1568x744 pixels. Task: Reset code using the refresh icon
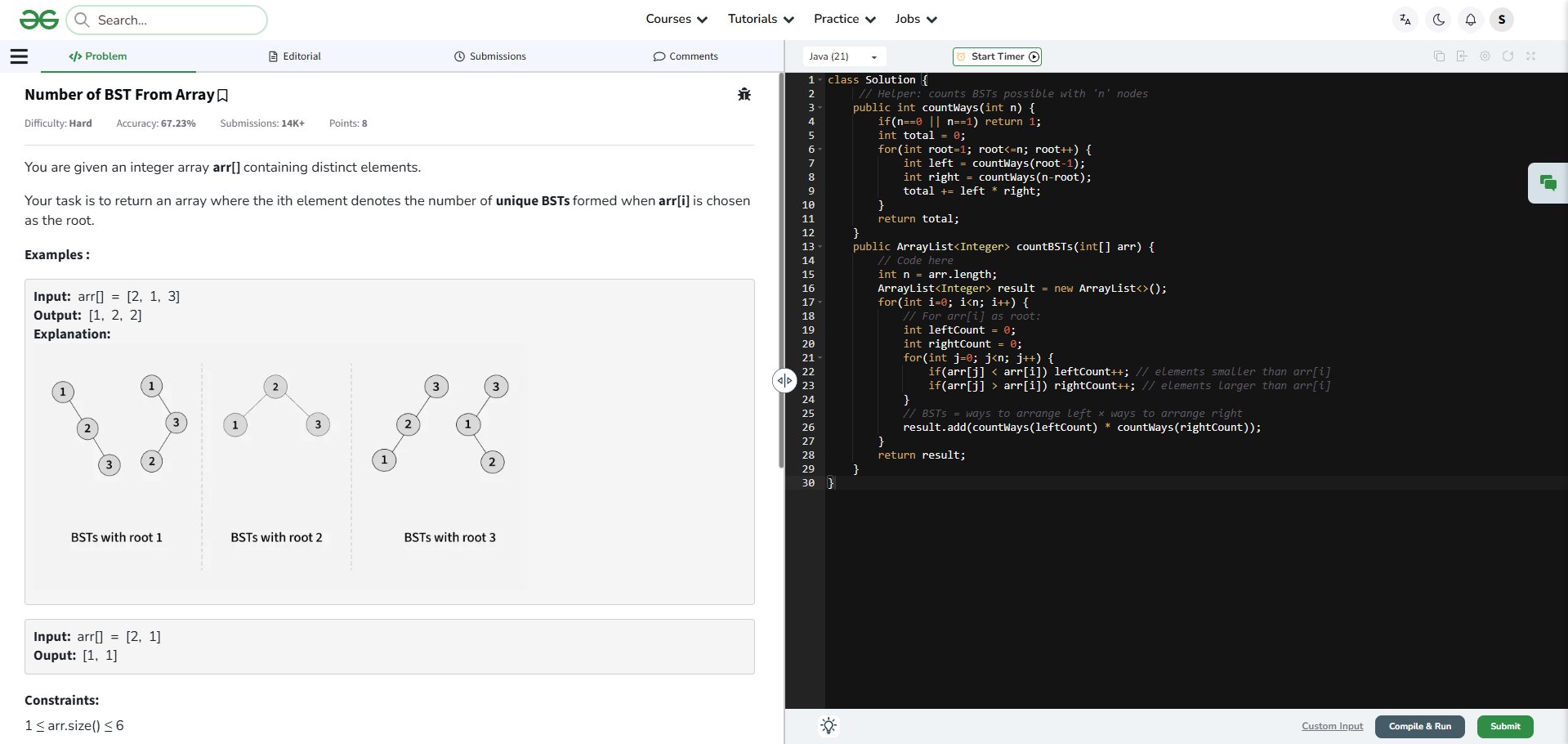point(1508,56)
